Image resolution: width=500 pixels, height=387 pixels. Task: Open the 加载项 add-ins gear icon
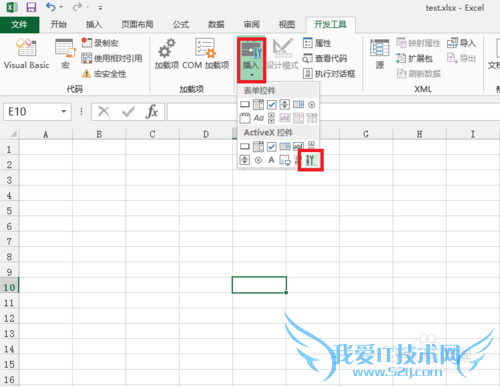tap(167, 53)
